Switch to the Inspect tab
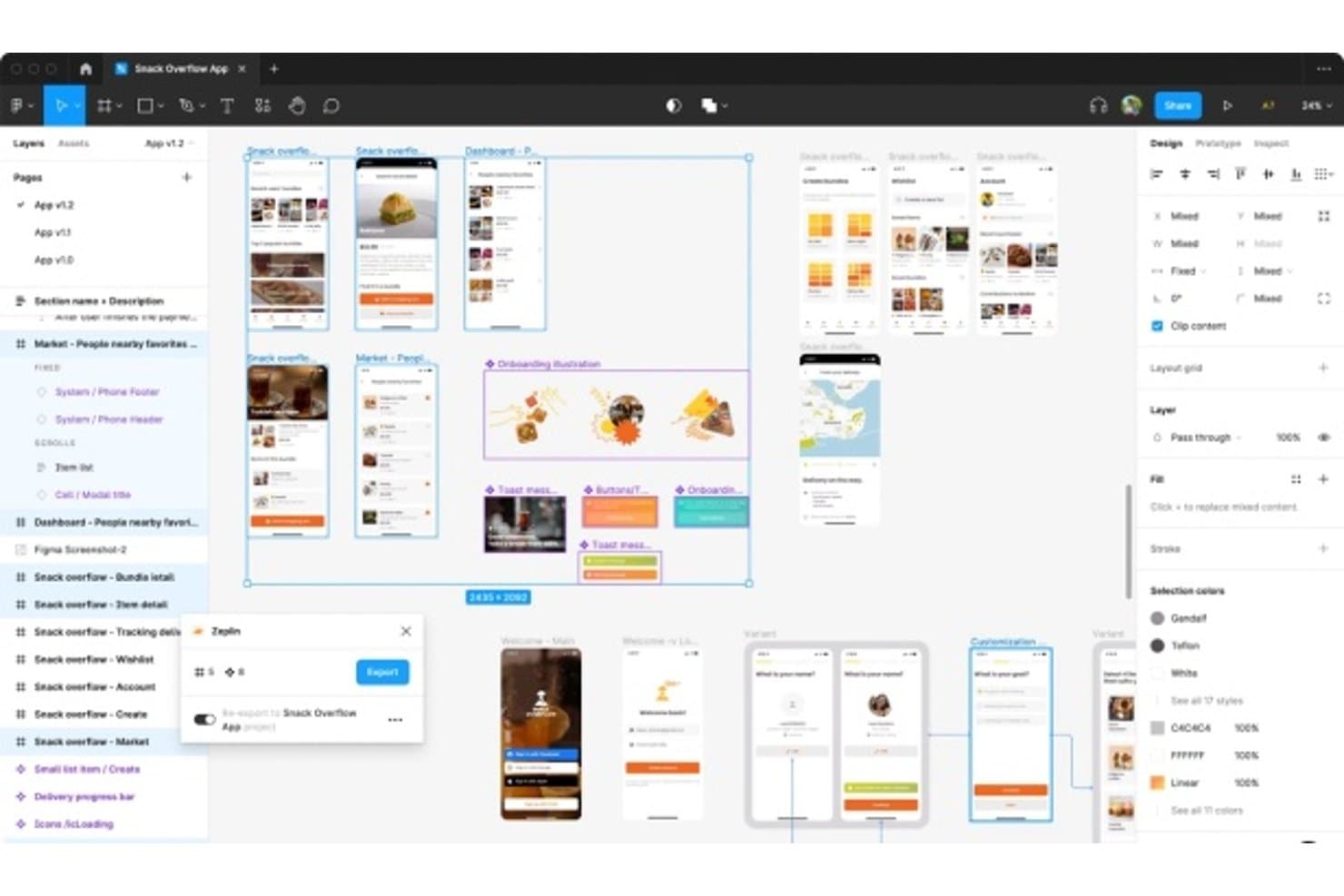Screen dimensions: 1344x896 pyautogui.click(x=1271, y=143)
